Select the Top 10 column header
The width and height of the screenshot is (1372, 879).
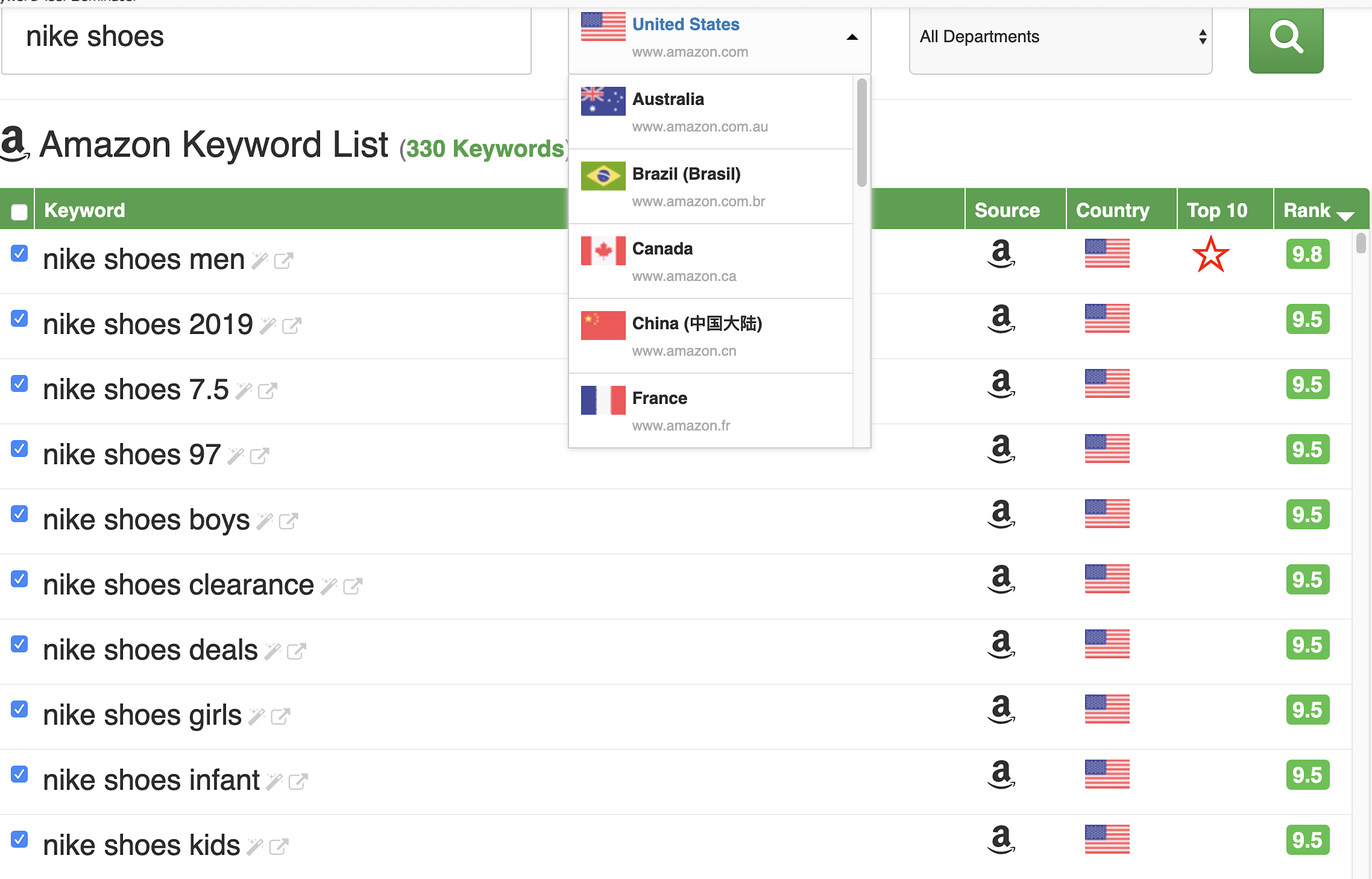pyautogui.click(x=1217, y=209)
